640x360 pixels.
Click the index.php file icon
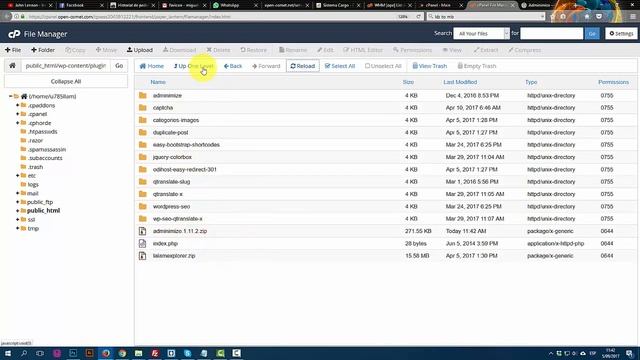142,243
